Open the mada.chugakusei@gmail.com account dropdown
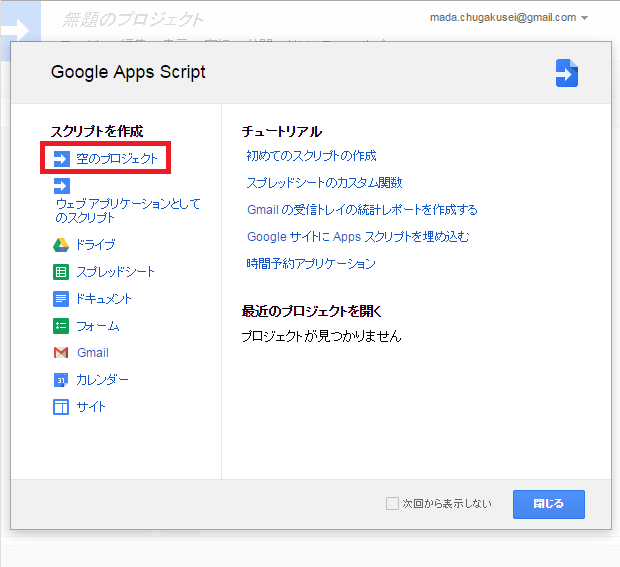Screen dimensions: 620x567 click(509, 18)
